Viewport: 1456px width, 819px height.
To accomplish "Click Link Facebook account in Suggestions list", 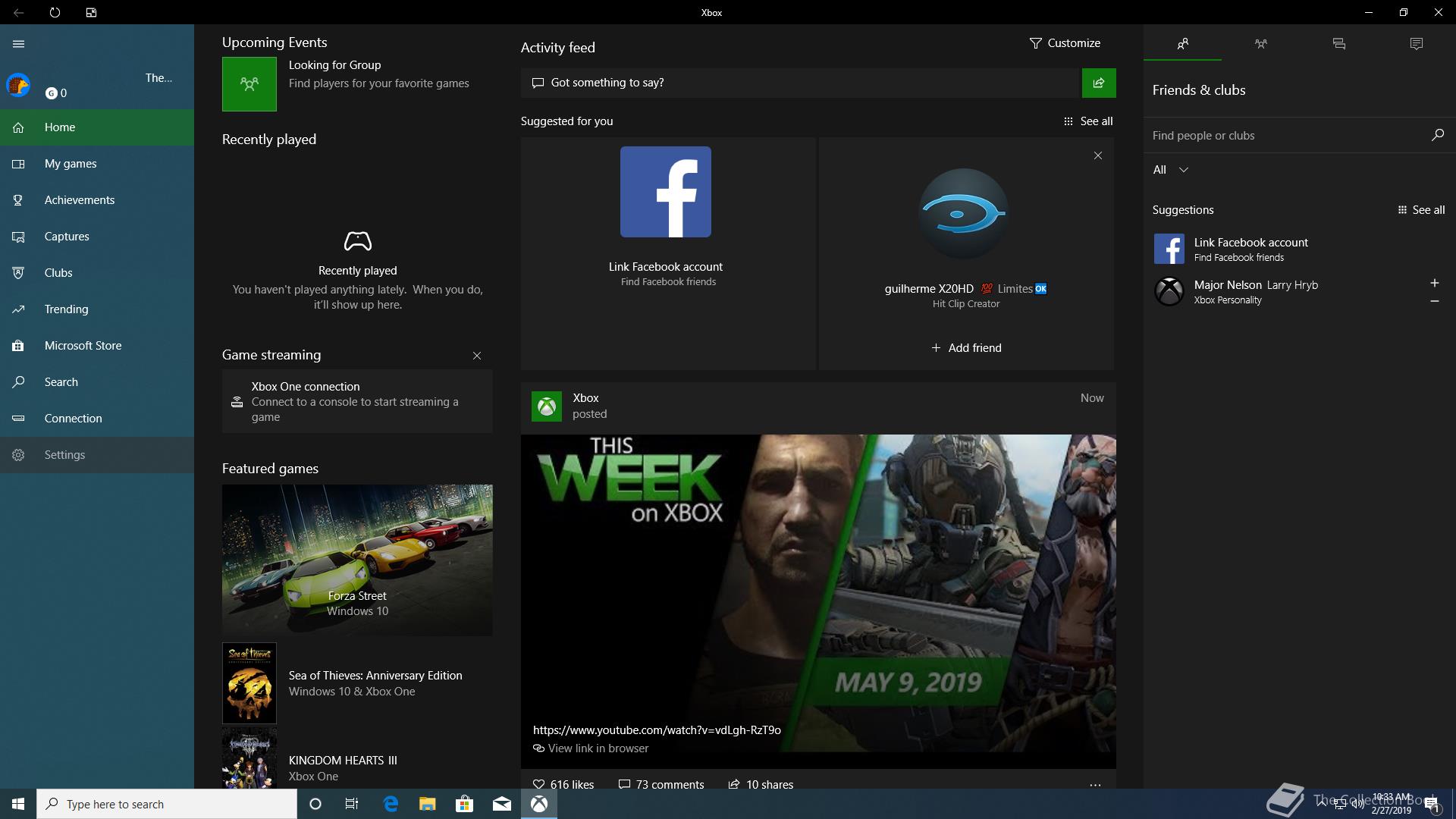I will 1300,249.
